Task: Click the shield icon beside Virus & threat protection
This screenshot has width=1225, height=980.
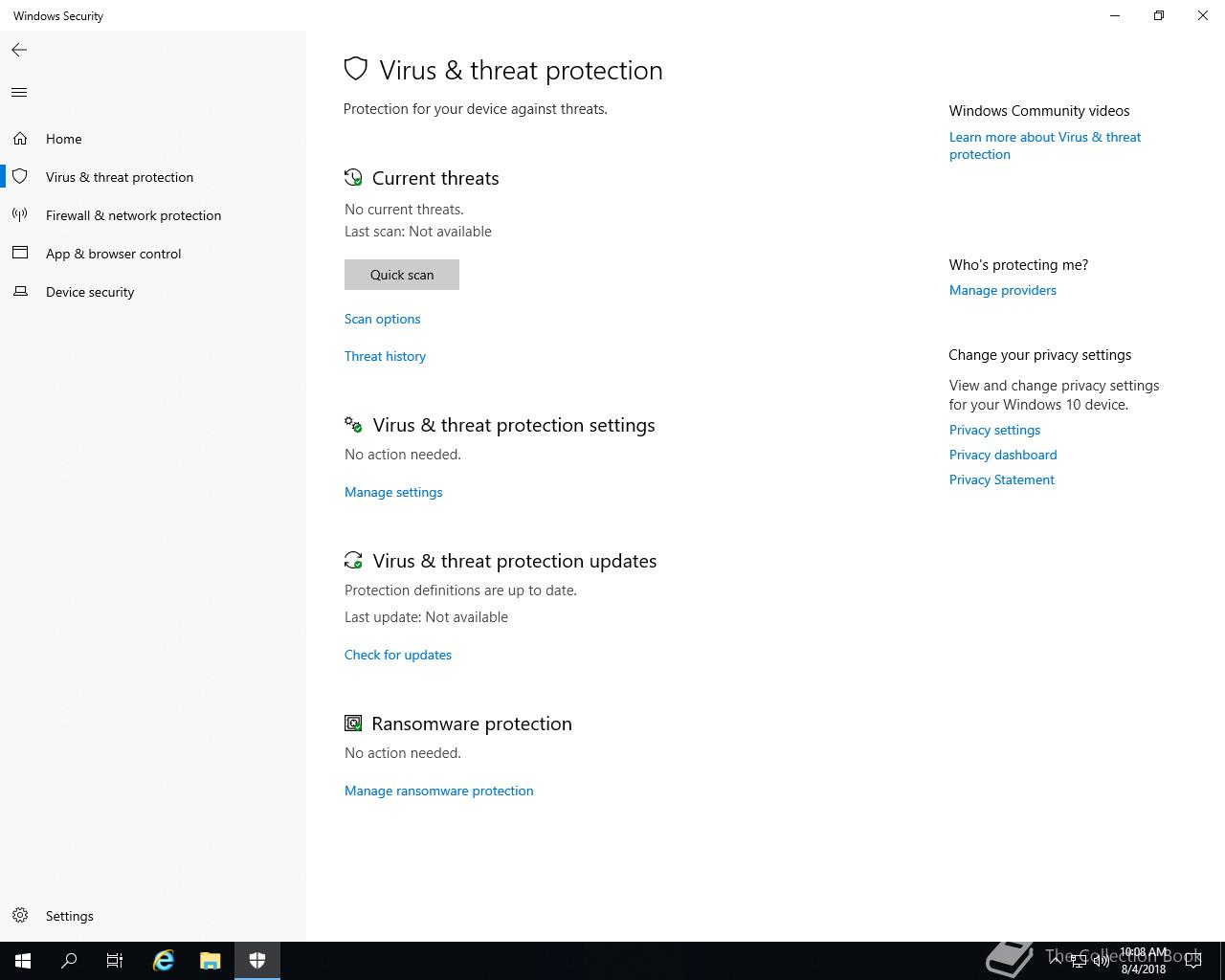Action: 20,177
